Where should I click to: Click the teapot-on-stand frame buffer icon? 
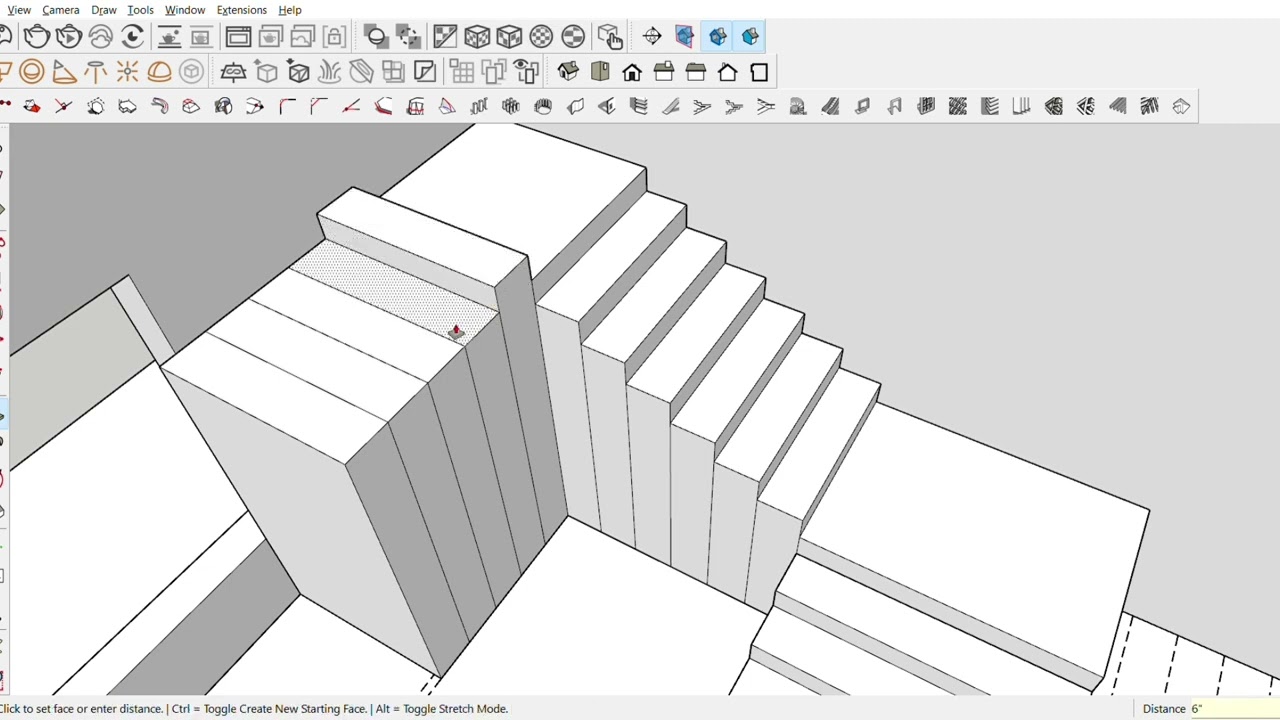point(169,37)
